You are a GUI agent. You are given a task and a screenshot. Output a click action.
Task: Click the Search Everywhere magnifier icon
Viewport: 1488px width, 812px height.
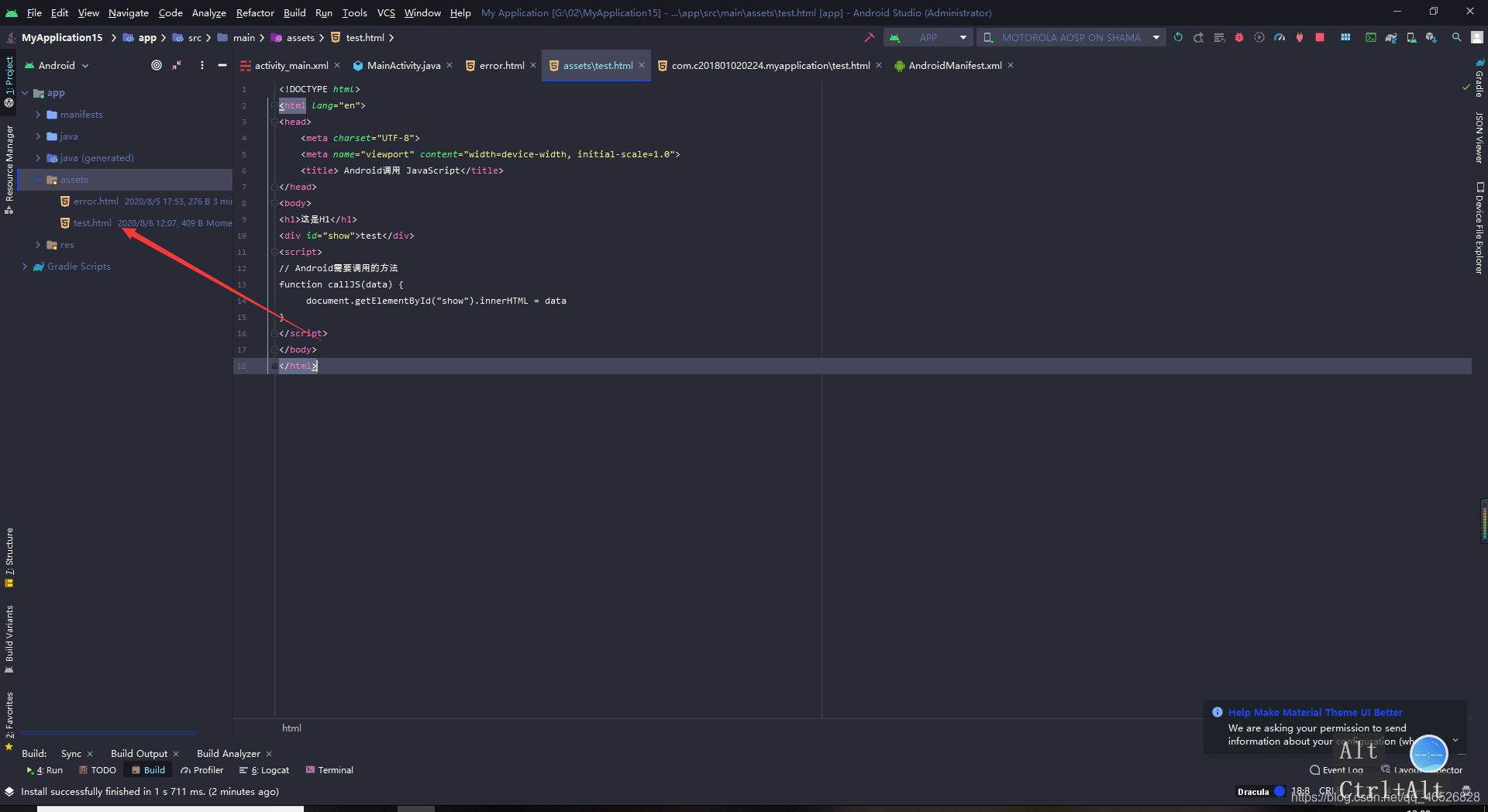click(x=1457, y=37)
